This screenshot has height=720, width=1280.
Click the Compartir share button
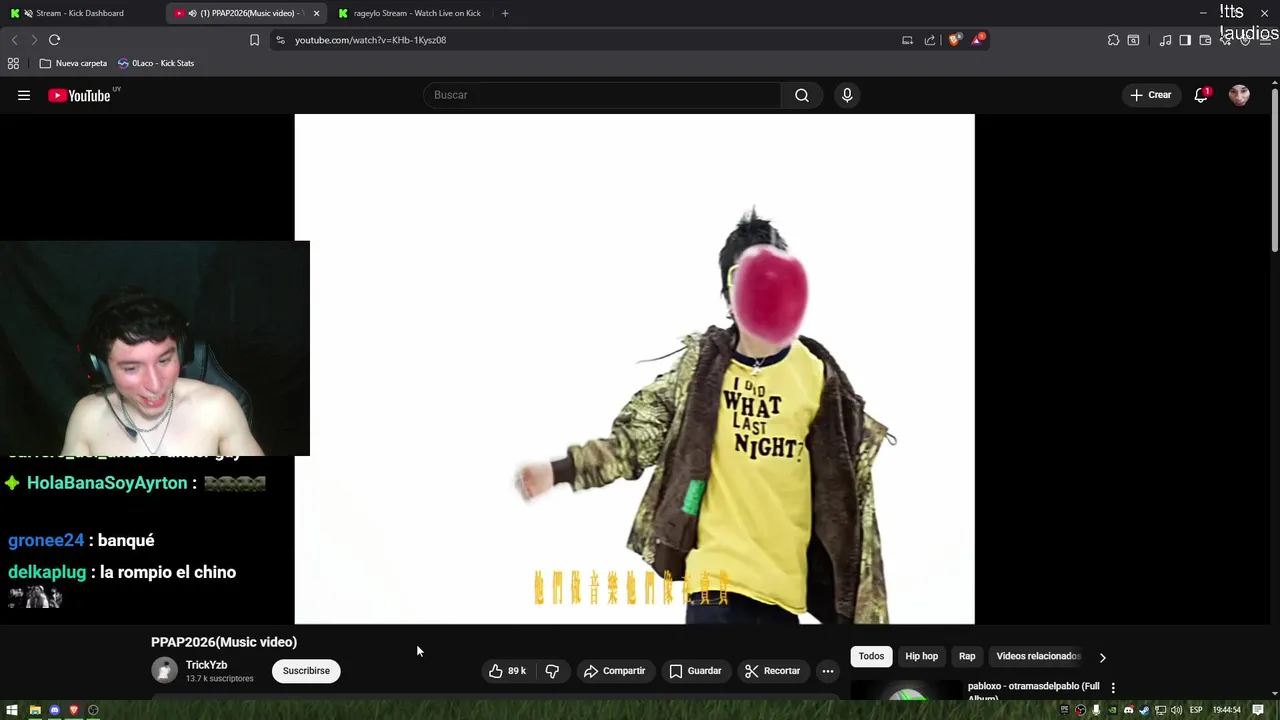tap(614, 671)
